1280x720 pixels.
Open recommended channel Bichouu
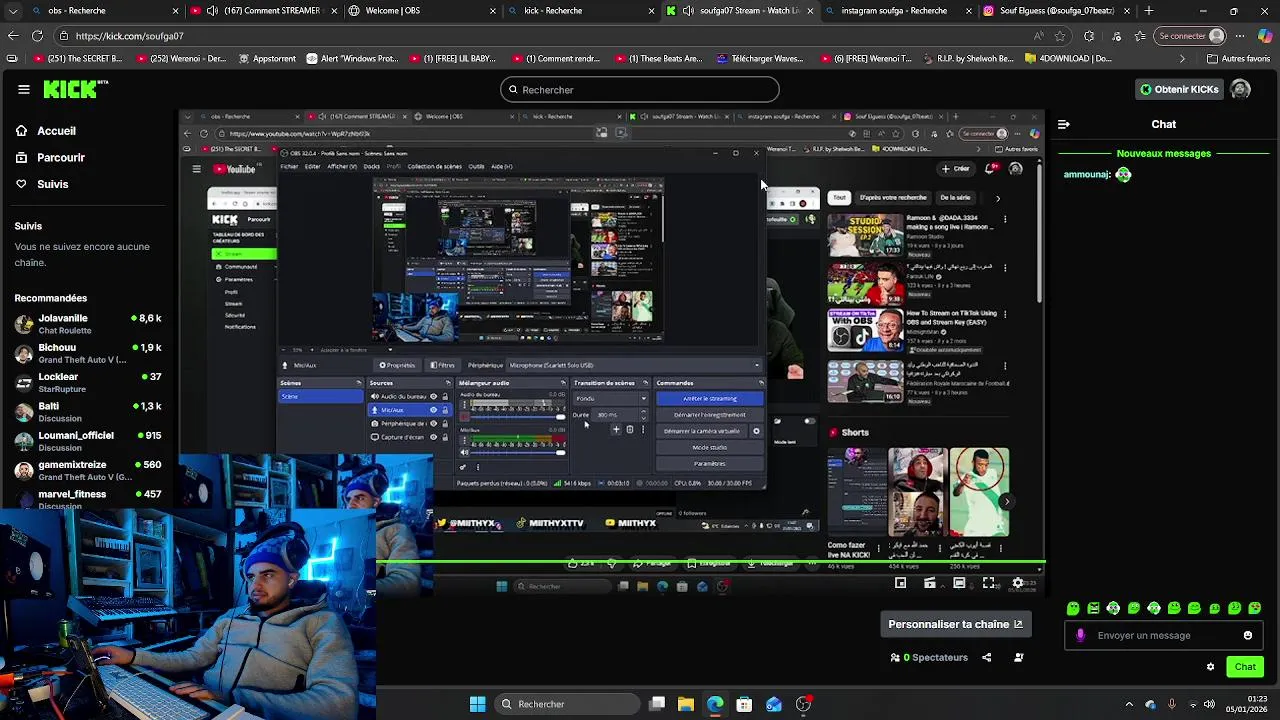(88, 353)
